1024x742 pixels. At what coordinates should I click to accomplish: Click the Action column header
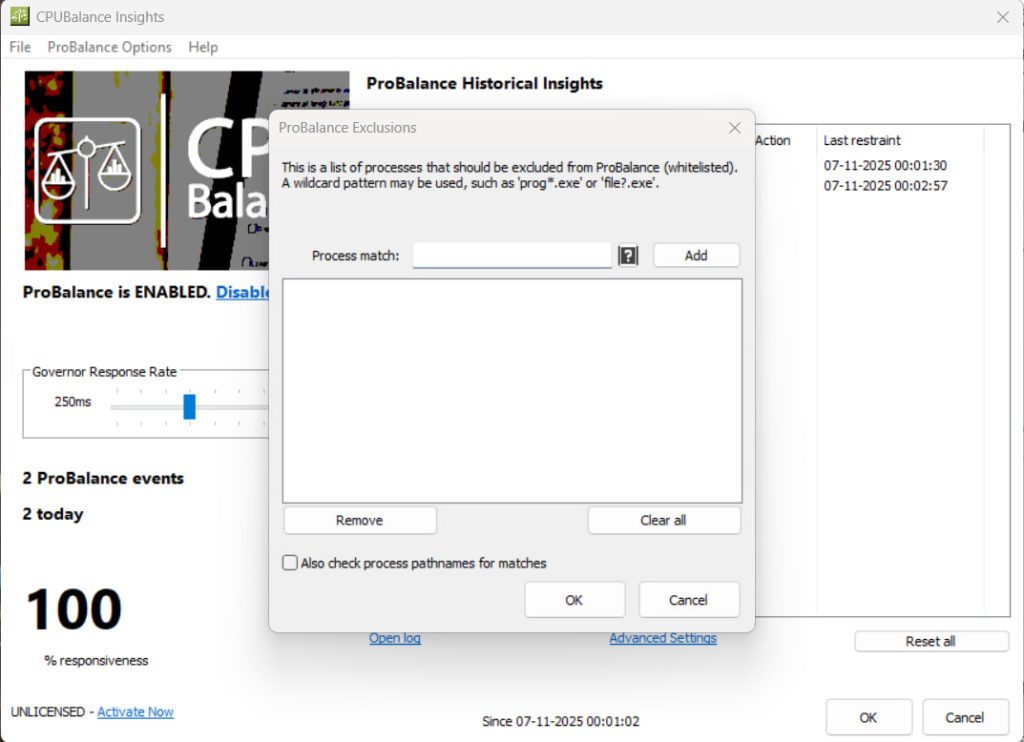click(x=773, y=140)
